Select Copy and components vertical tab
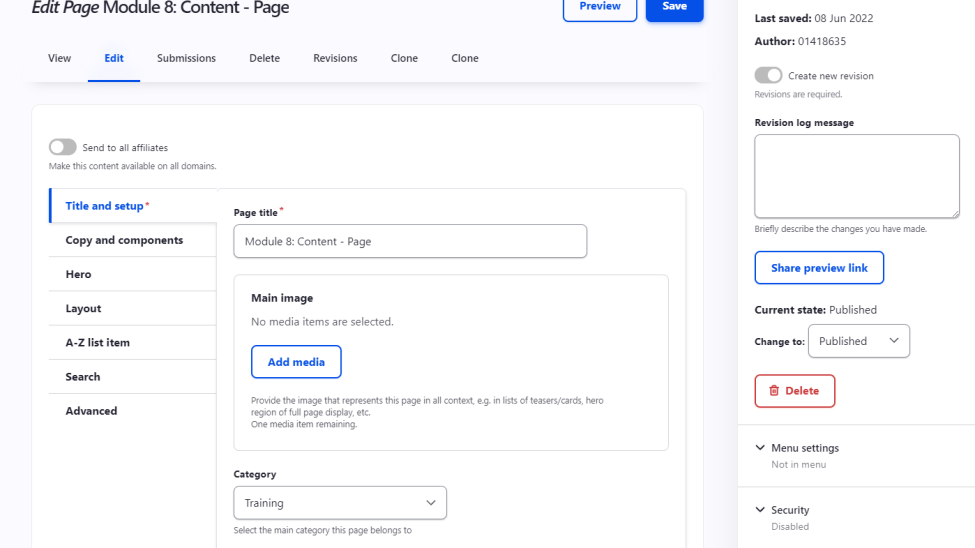 (x=124, y=240)
